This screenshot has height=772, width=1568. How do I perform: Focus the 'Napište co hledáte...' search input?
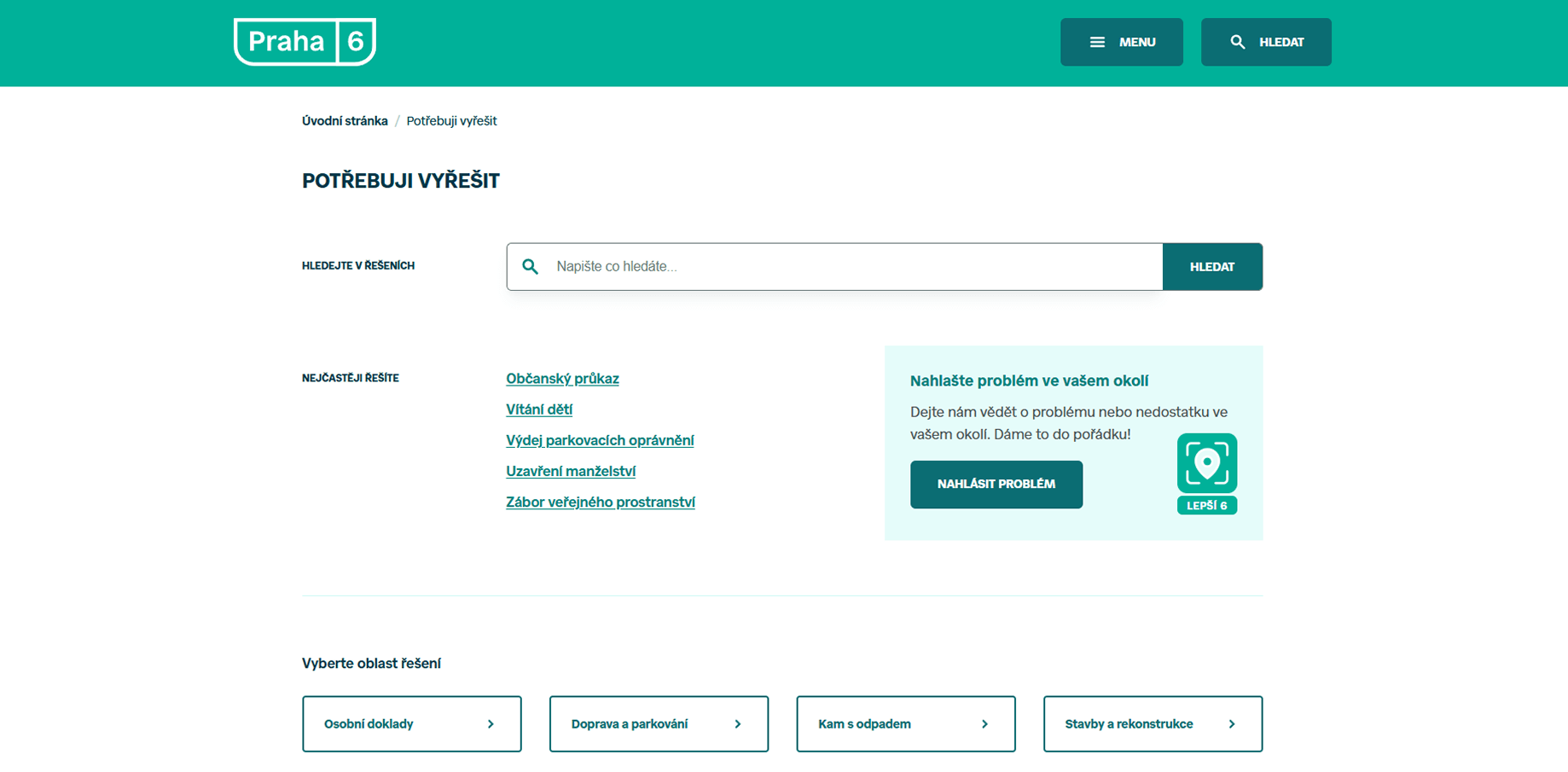point(853,267)
